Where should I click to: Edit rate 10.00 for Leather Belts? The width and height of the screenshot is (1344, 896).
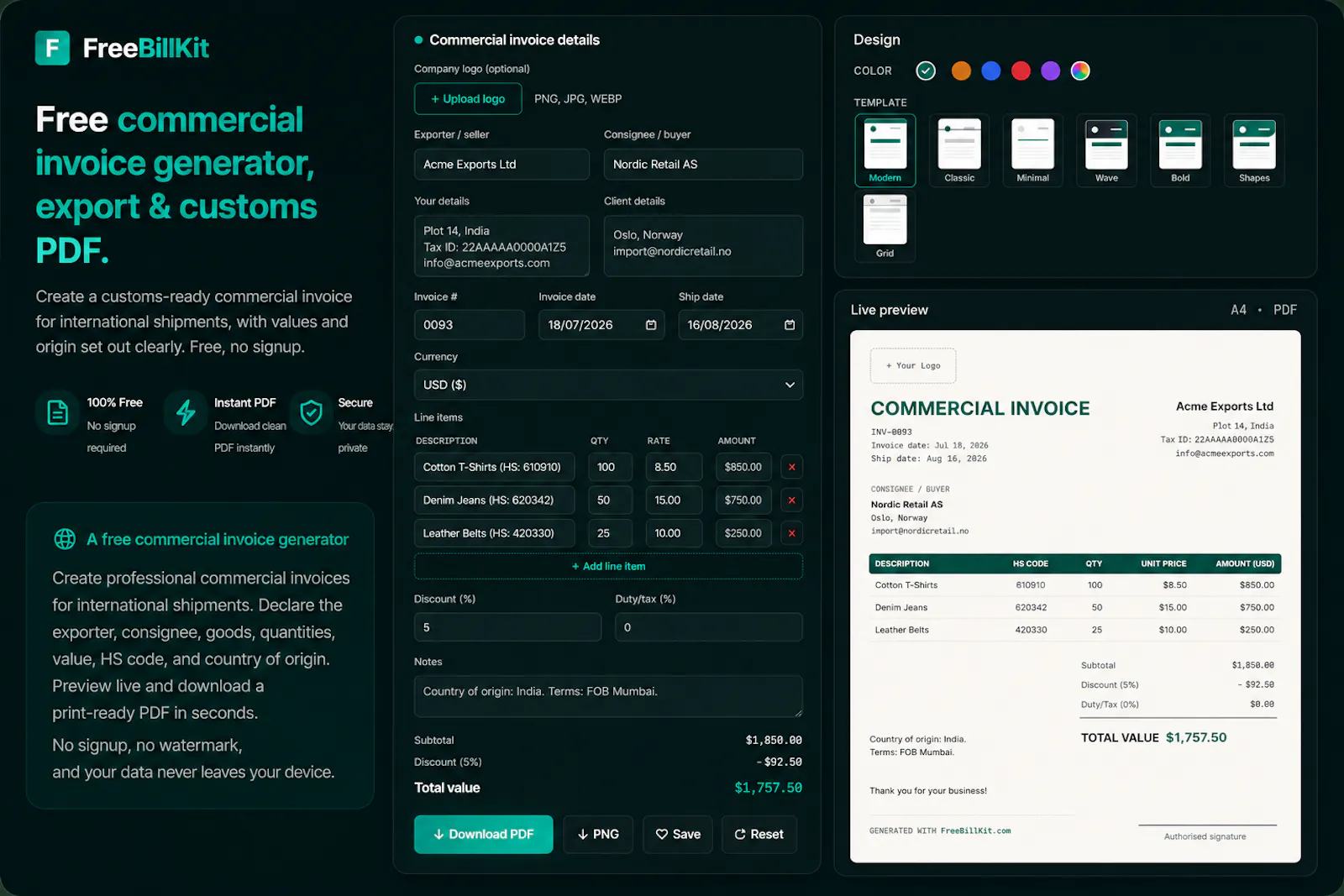pos(674,533)
